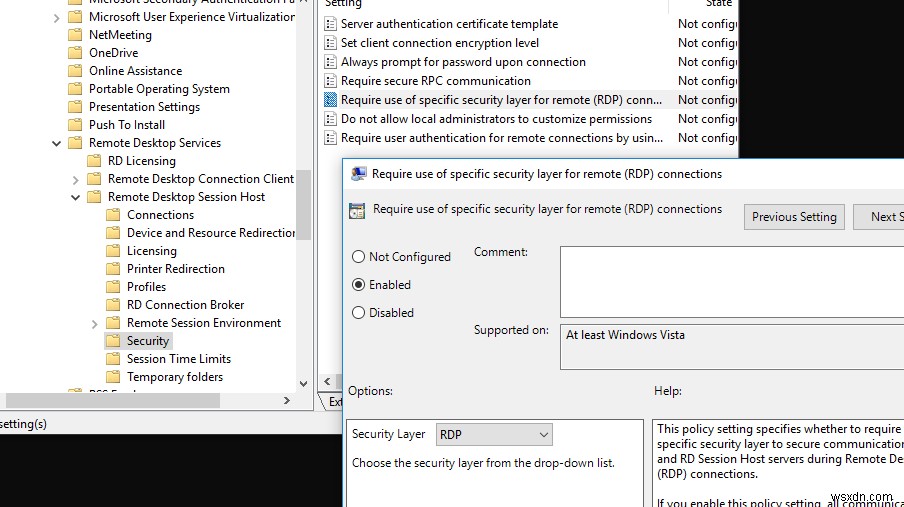Select the Not Configured radio button
The image size is (904, 507).
click(358, 257)
